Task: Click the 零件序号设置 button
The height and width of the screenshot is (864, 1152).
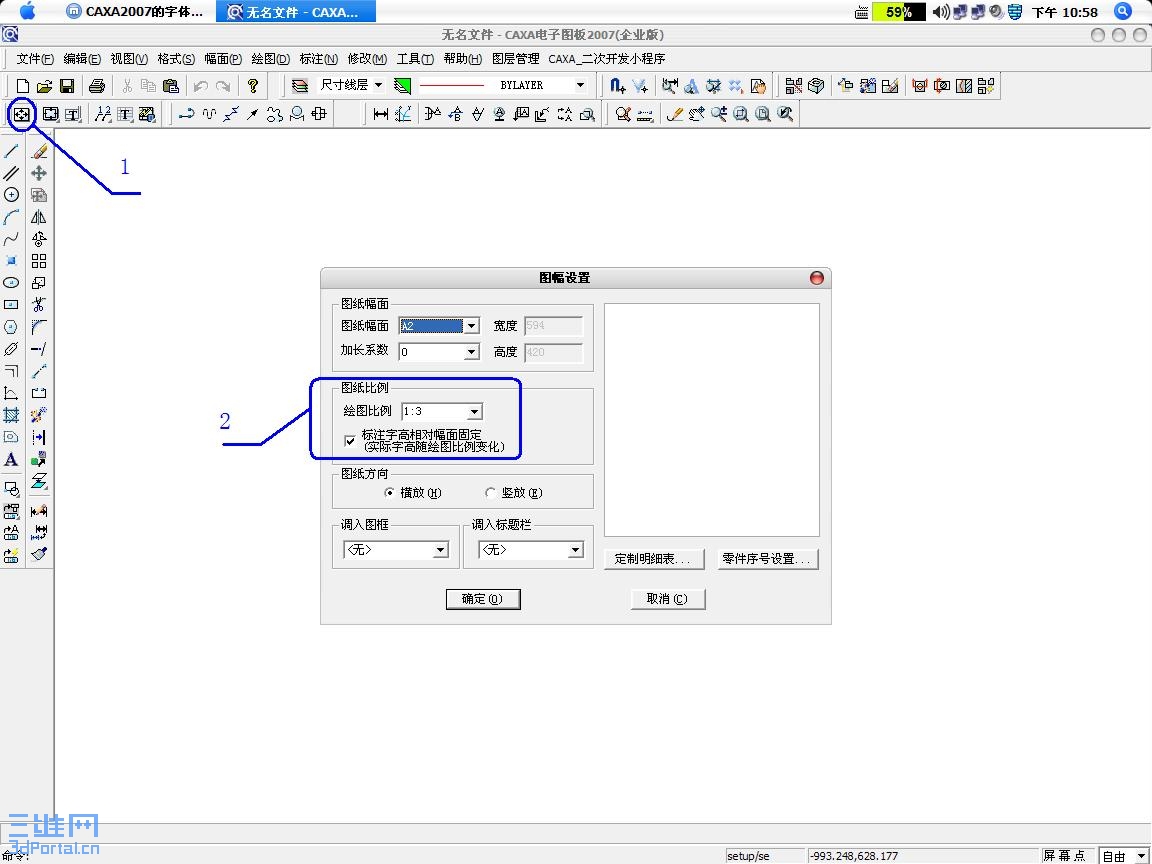Action: coord(767,559)
